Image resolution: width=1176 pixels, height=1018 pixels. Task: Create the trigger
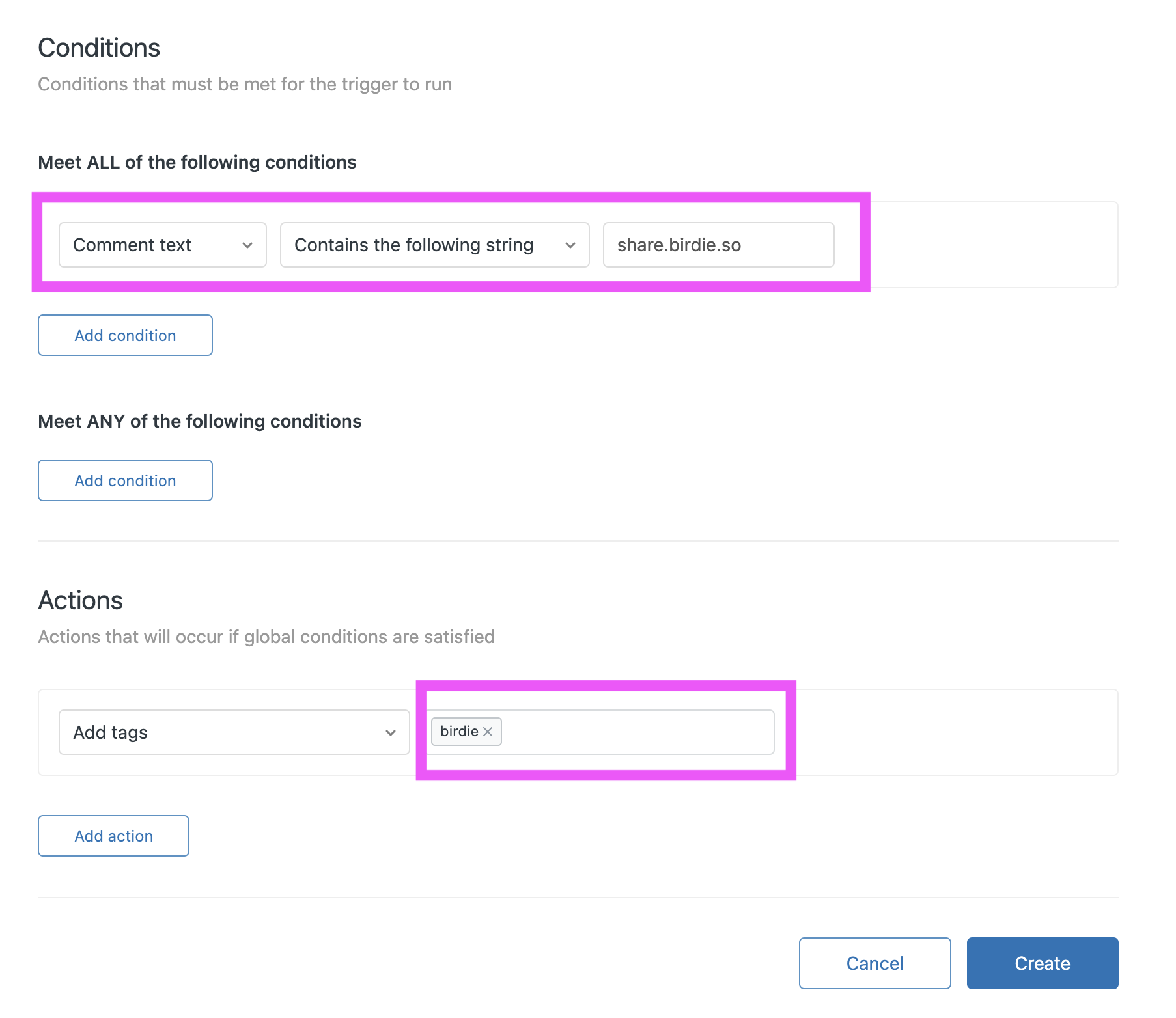click(x=1042, y=963)
